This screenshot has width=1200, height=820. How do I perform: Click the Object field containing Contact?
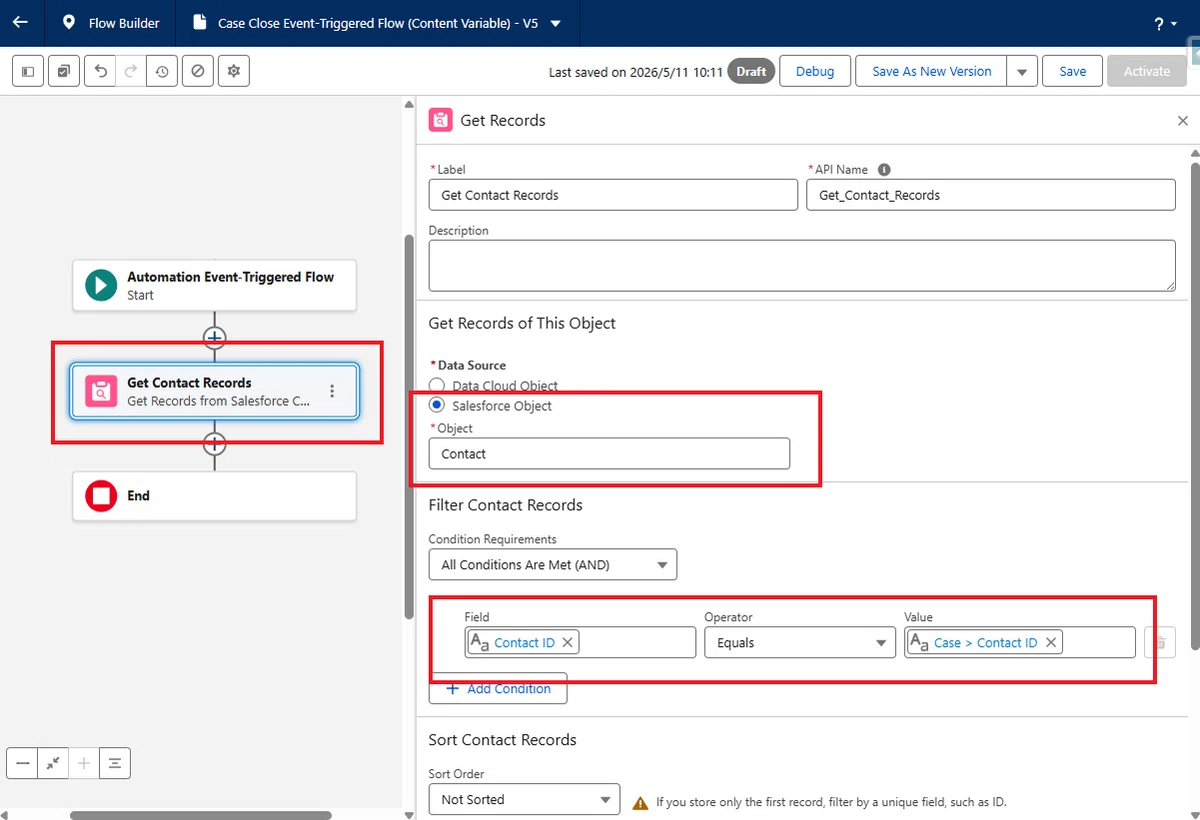coord(609,454)
